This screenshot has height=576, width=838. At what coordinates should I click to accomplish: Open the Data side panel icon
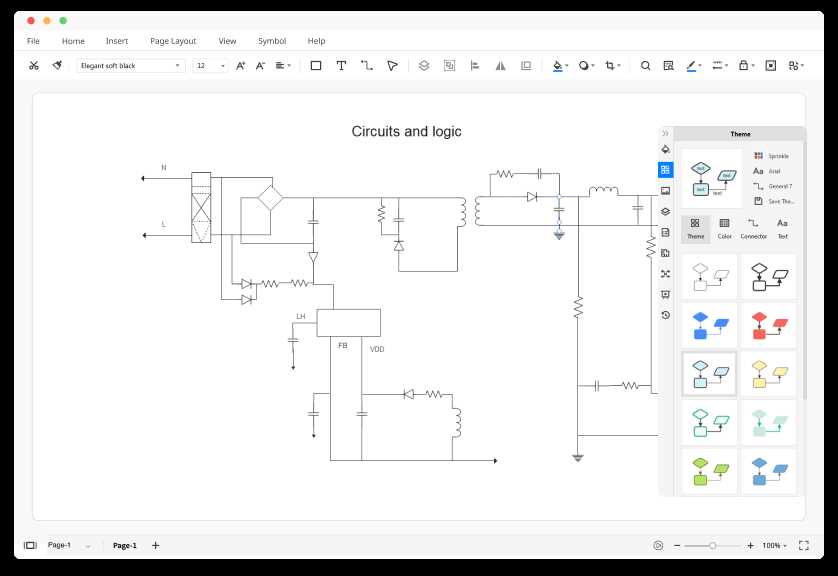[665, 253]
